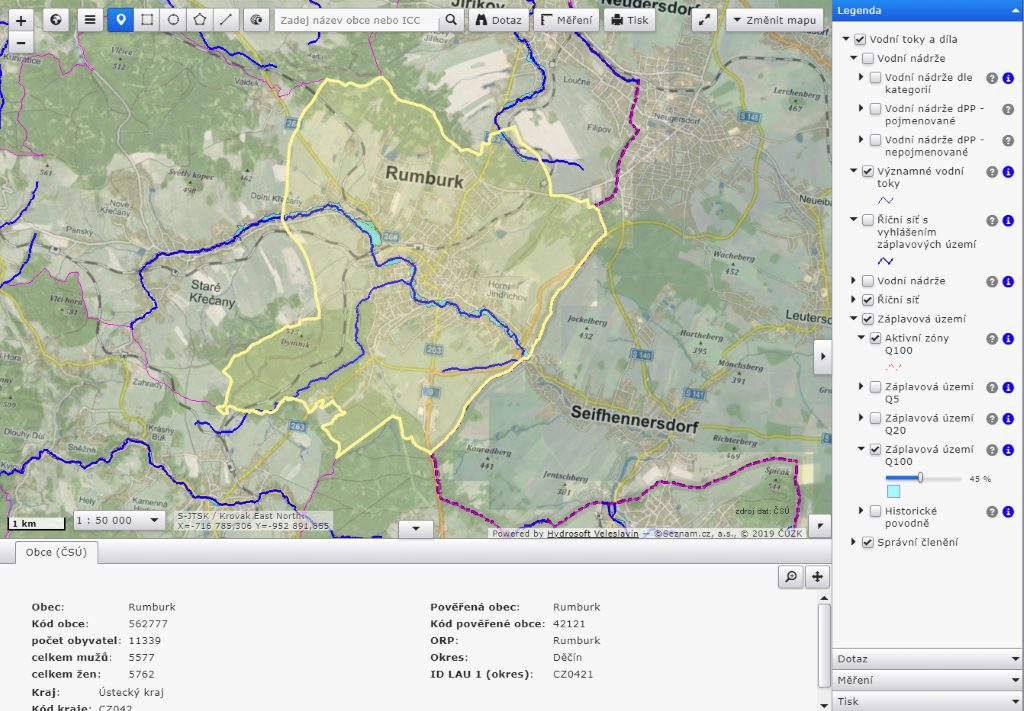This screenshot has width=1024, height=711.
Task: Collapse the Záplavová území group
Action: [x=854, y=319]
